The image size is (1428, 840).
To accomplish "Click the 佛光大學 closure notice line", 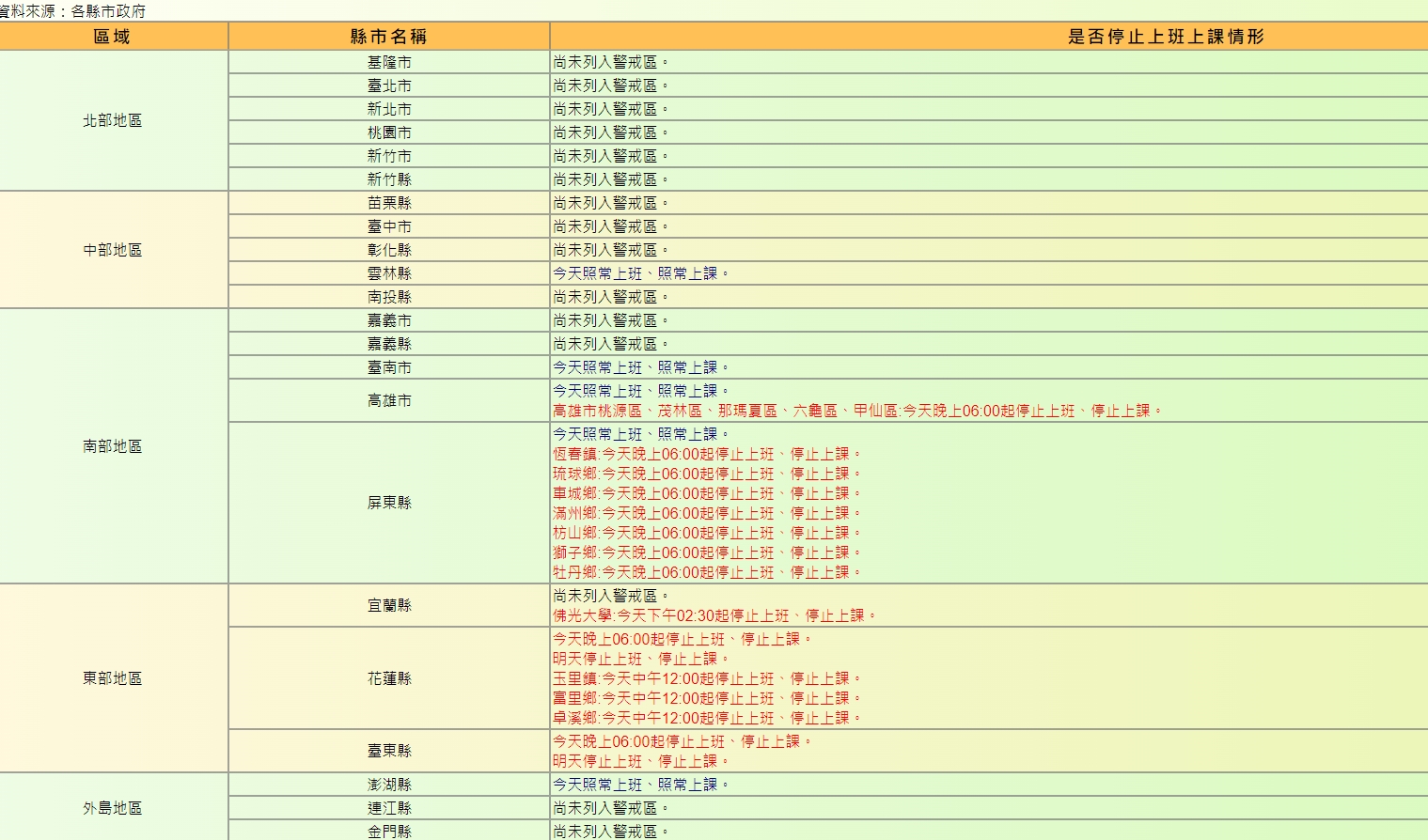I will coord(714,615).
